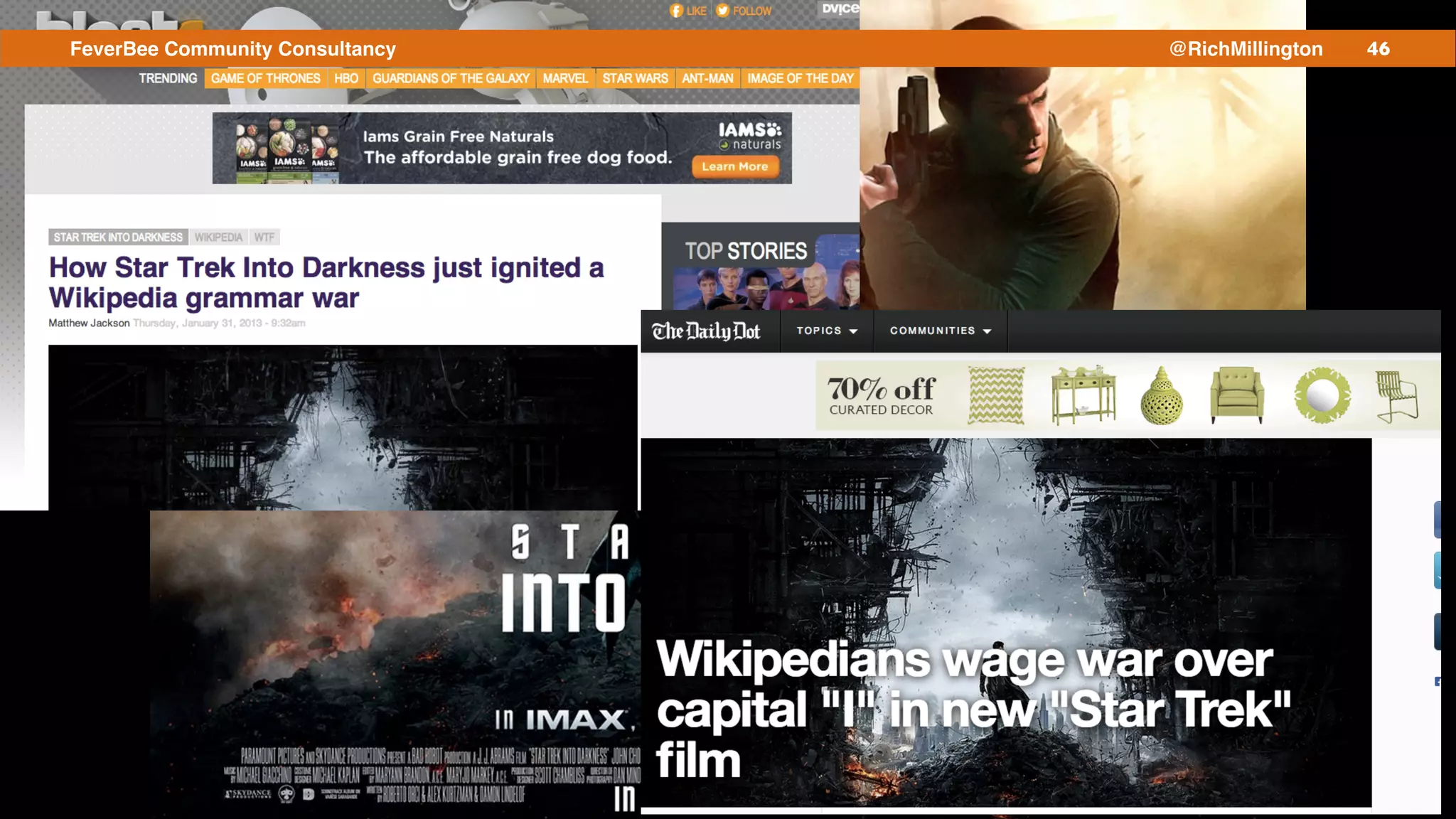Image resolution: width=1456 pixels, height=819 pixels.
Task: Click the chevron pillow decor item
Action: 996,395
